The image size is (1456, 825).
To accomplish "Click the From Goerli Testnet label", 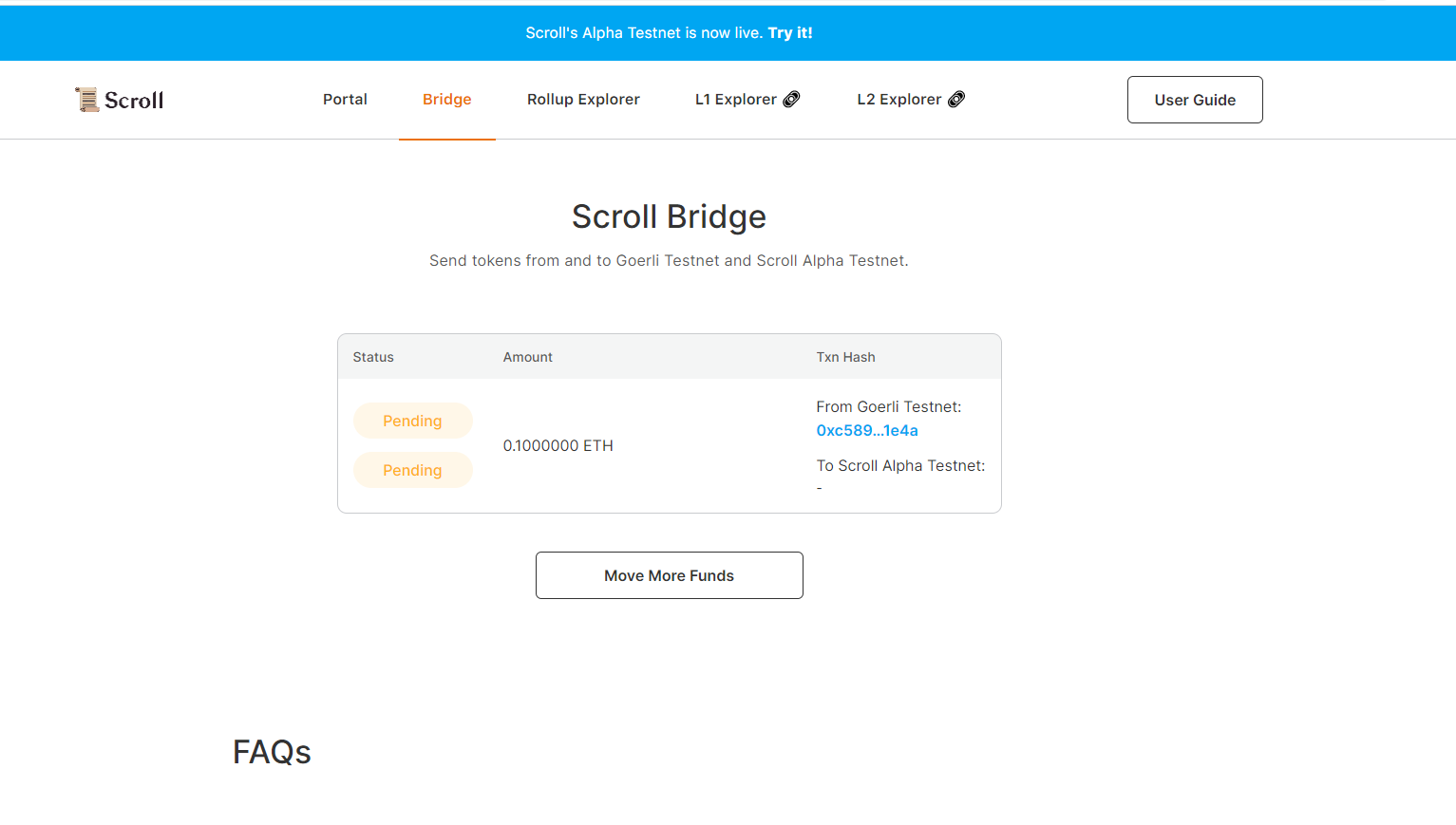I will (x=889, y=406).
